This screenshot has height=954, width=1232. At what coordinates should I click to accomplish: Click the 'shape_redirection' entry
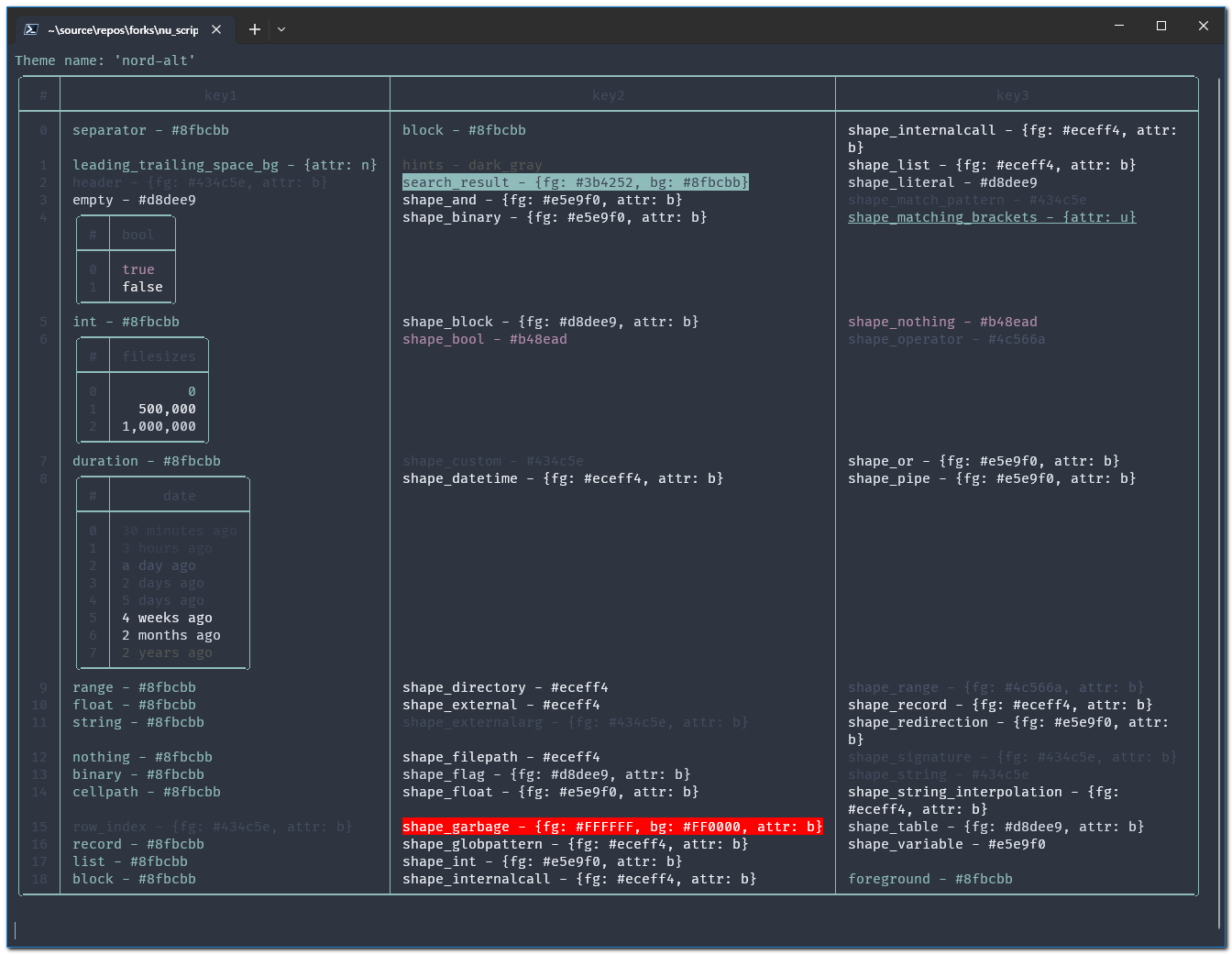[1008, 730]
